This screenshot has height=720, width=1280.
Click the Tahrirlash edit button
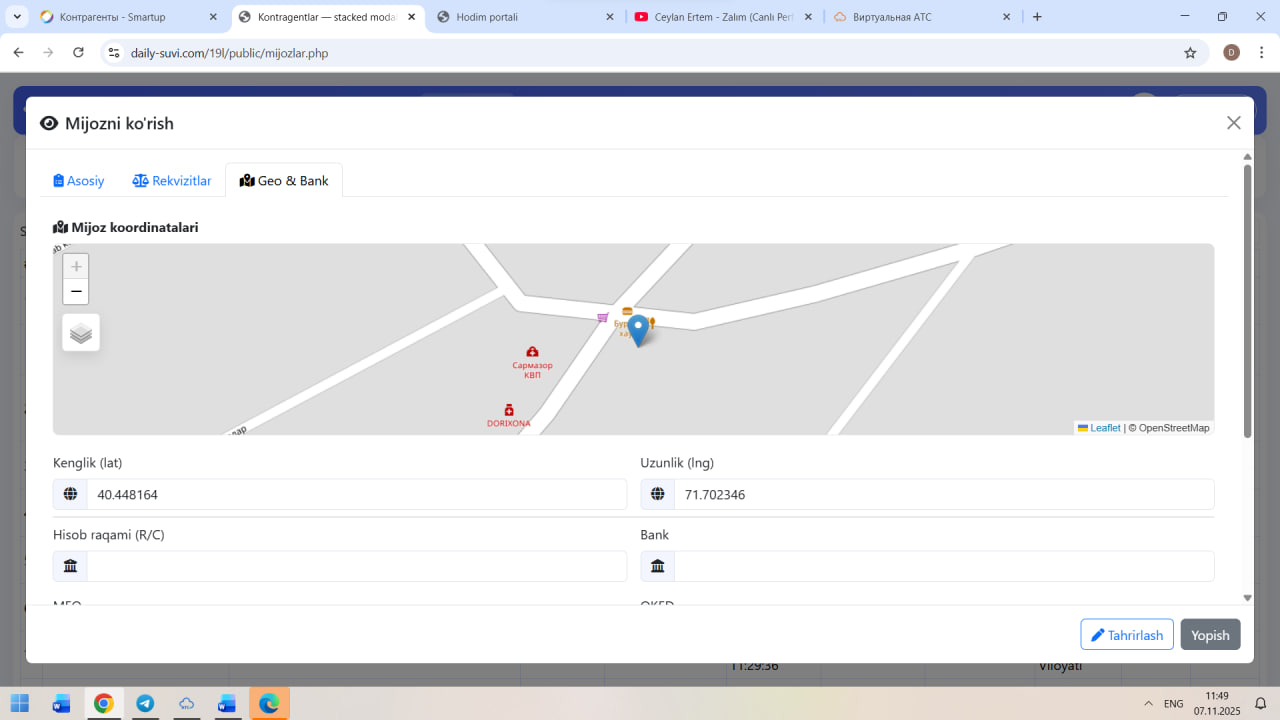pos(1126,635)
